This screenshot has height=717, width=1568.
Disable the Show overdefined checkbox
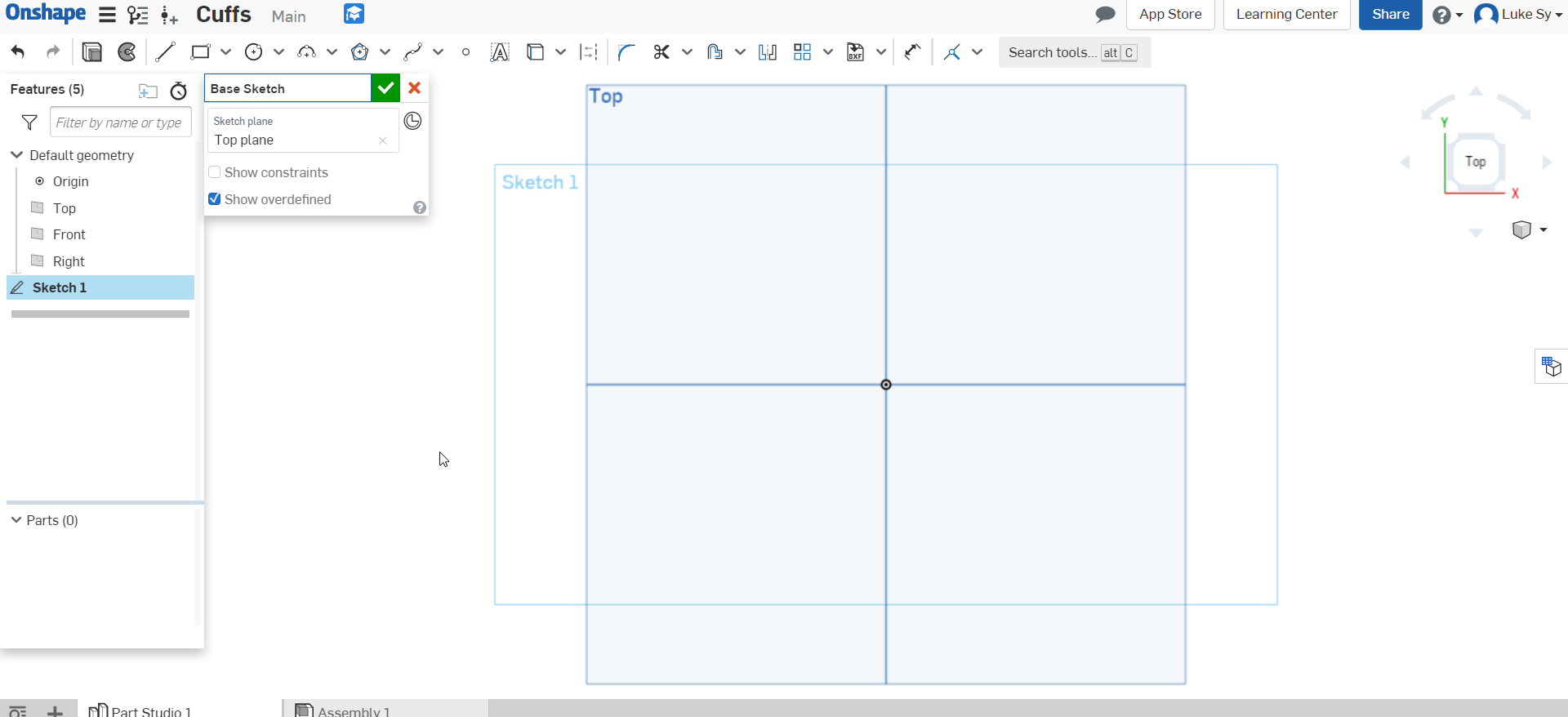[215, 199]
